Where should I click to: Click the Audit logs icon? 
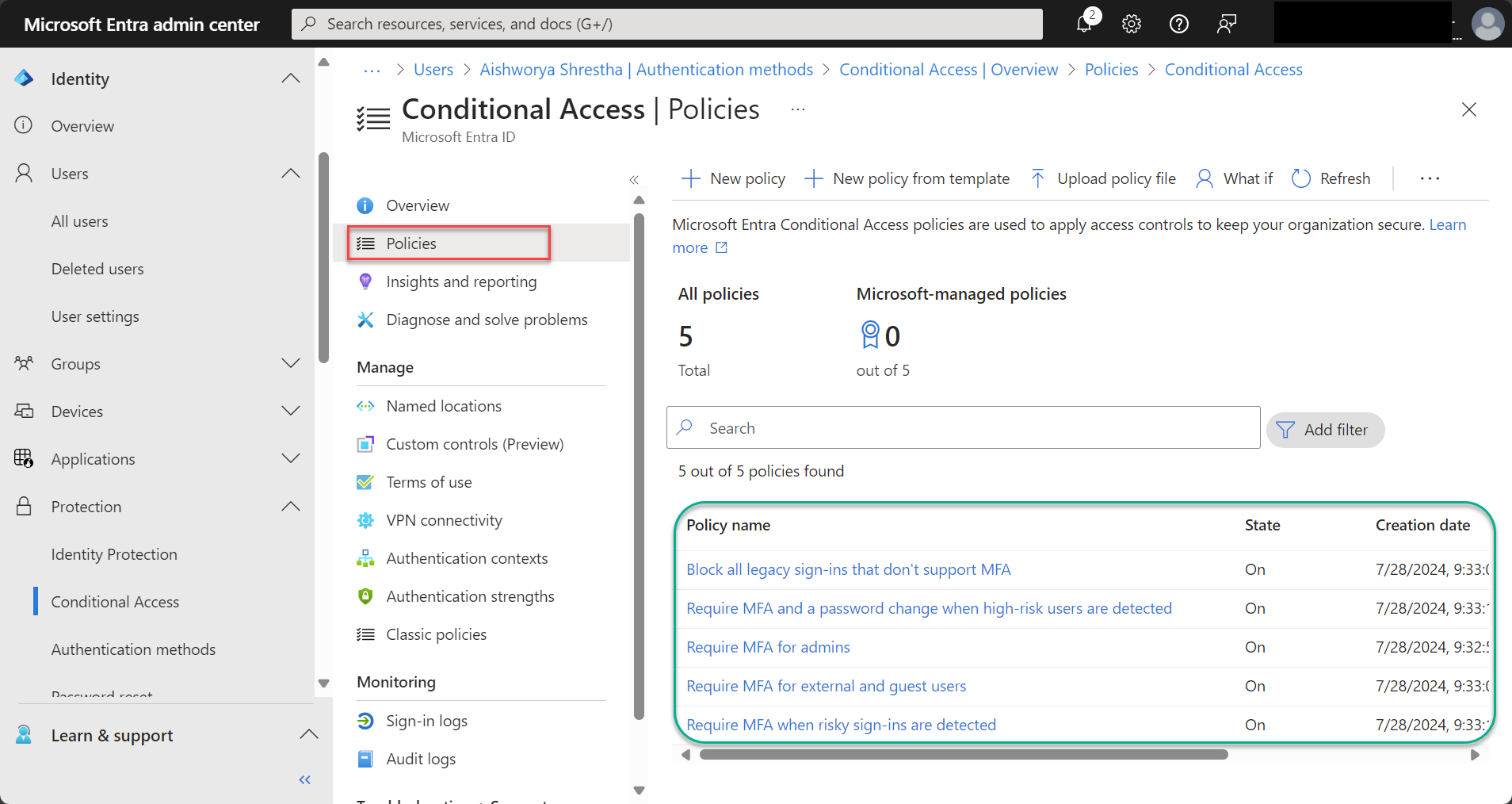click(x=365, y=759)
